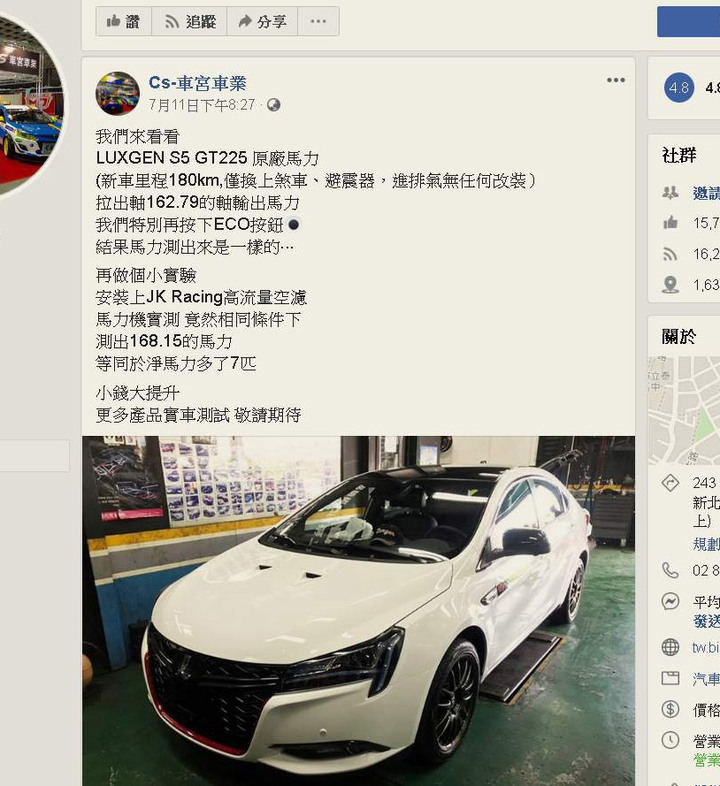The image size is (720, 786).
Task: Click the phone number handset icon
Action: tap(670, 570)
